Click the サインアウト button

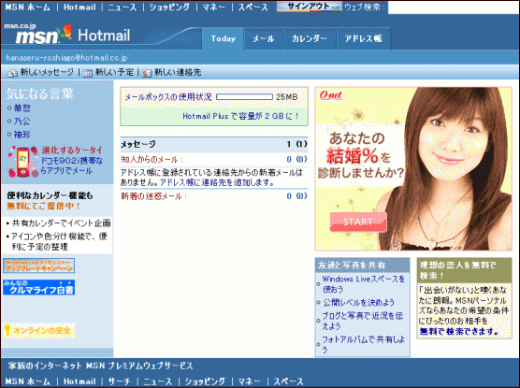[309, 7]
